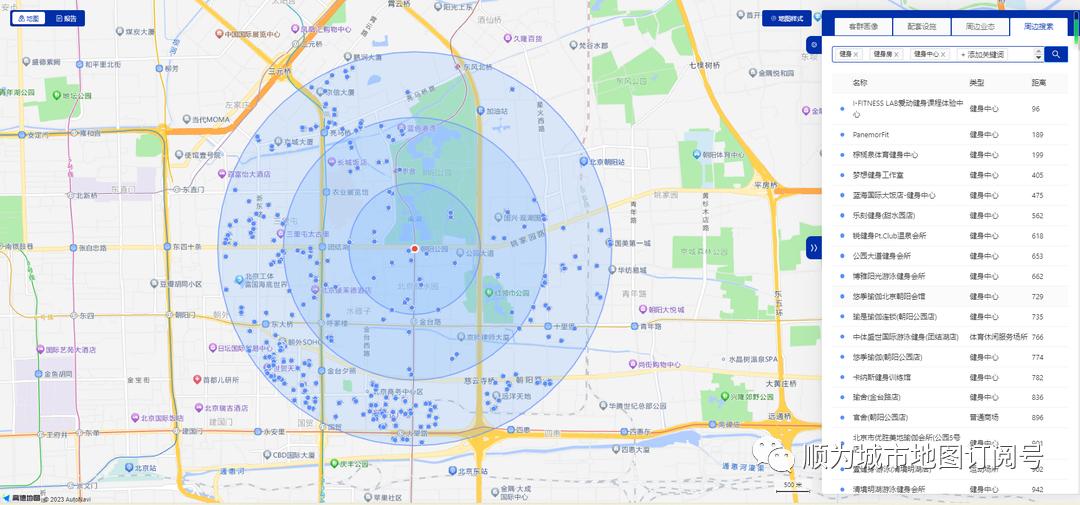Select the 蓝海国际大饭店-健身中心 result

(x=951, y=195)
